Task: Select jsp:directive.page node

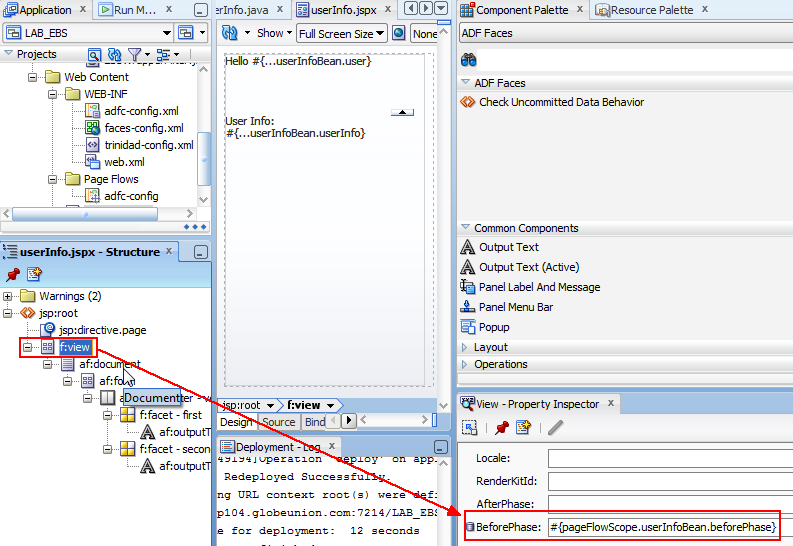Action: [103, 331]
